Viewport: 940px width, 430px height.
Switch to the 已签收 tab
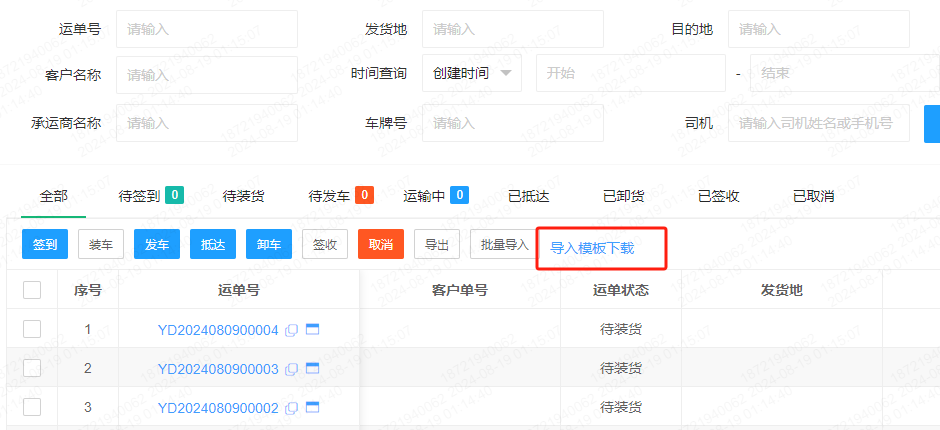(719, 196)
